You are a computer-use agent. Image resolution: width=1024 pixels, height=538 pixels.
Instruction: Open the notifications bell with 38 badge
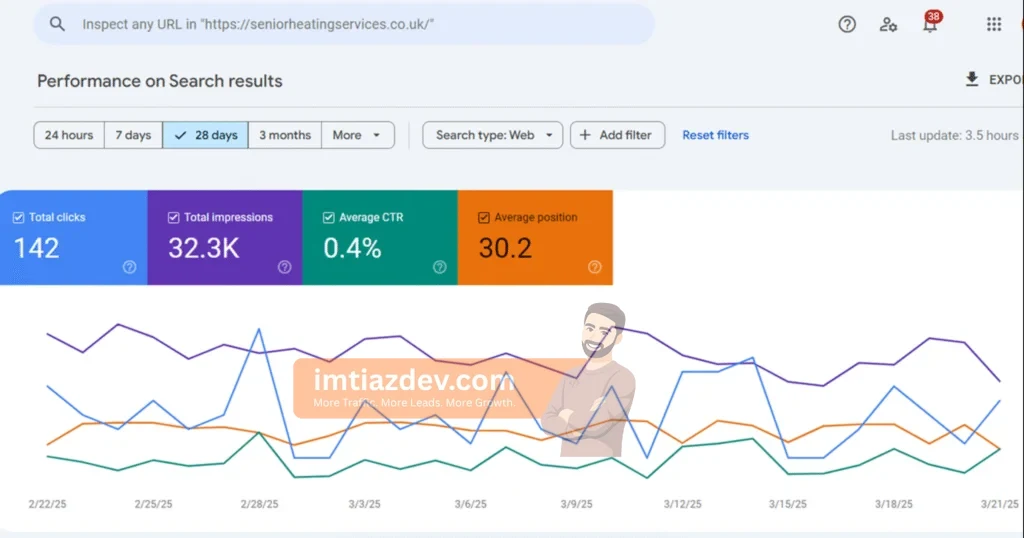930,24
